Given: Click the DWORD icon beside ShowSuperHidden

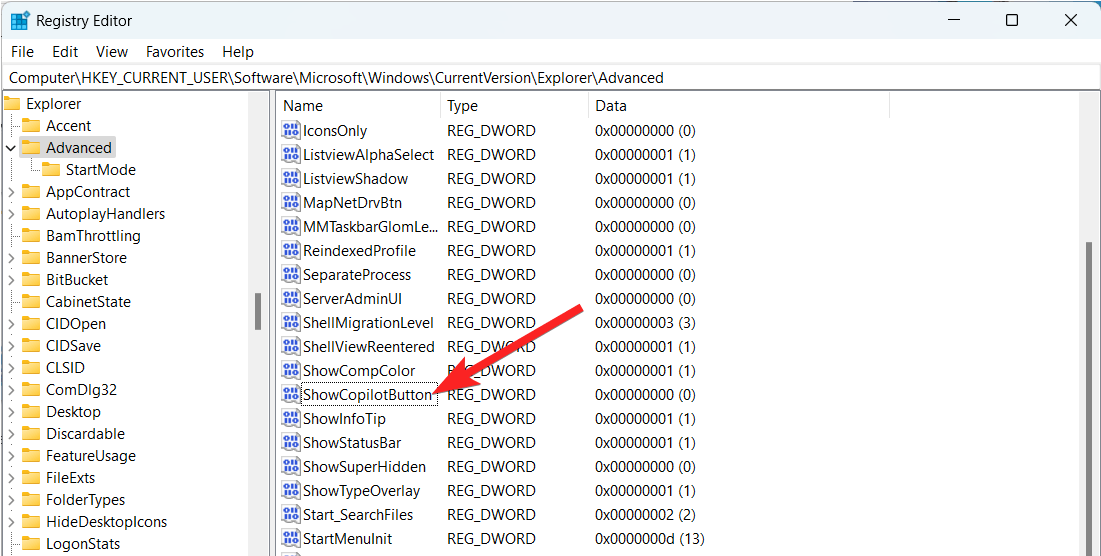Looking at the screenshot, I should tap(291, 467).
